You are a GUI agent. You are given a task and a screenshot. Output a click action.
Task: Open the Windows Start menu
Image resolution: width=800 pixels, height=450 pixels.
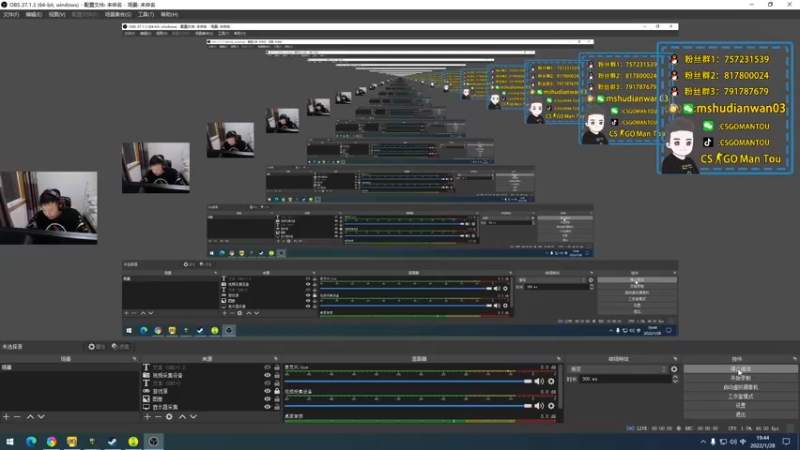point(10,441)
